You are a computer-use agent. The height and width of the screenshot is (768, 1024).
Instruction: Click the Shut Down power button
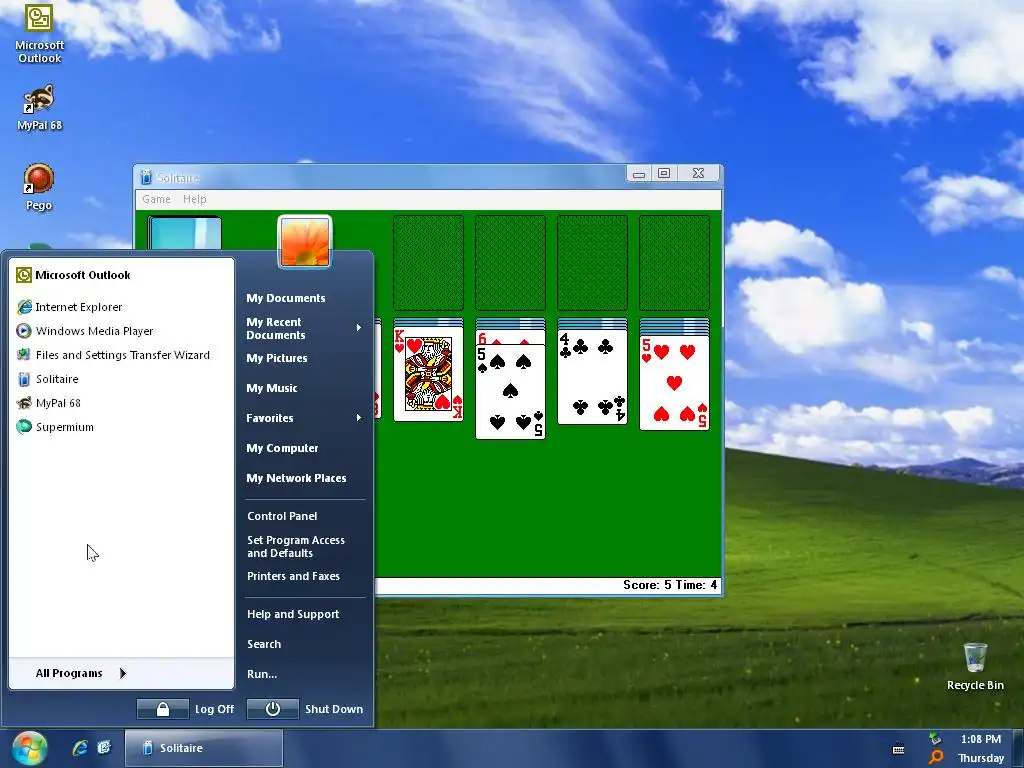point(272,709)
